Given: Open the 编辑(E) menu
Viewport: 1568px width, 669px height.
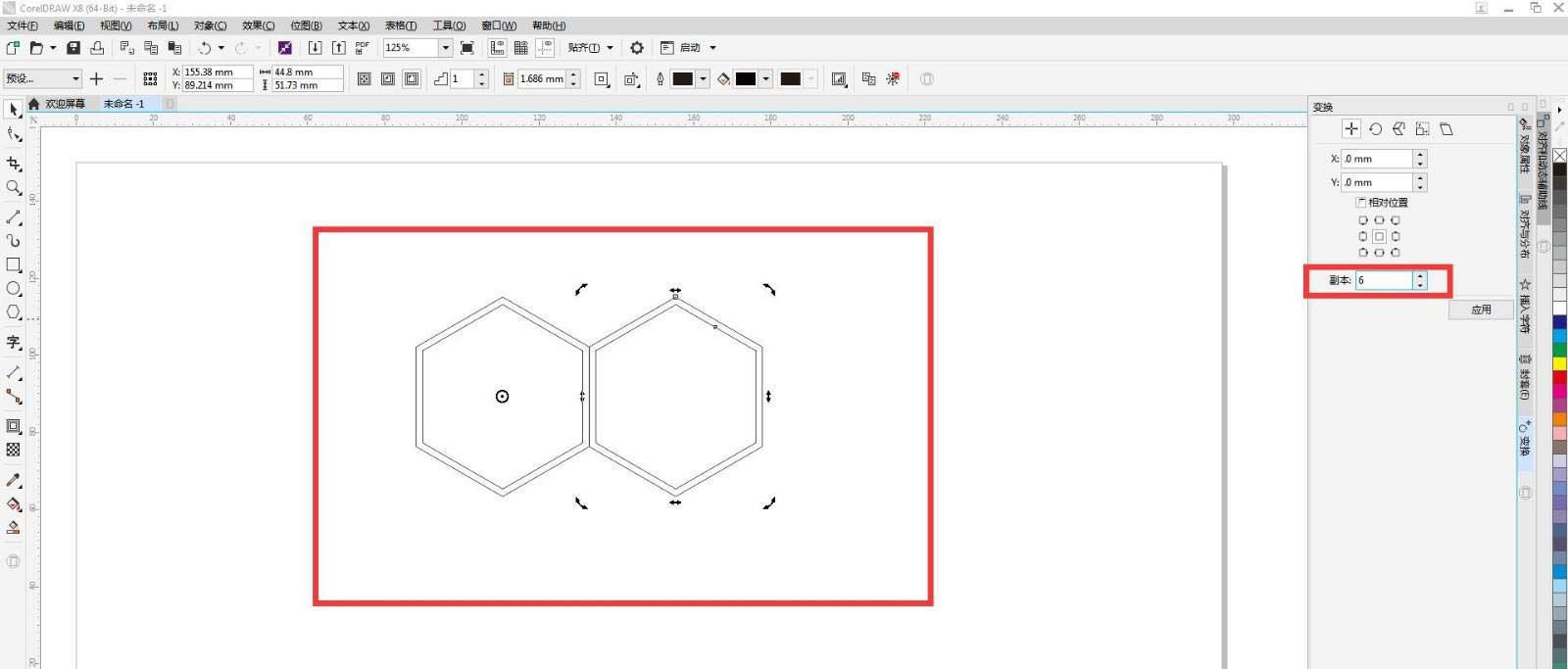Looking at the screenshot, I should click(69, 25).
